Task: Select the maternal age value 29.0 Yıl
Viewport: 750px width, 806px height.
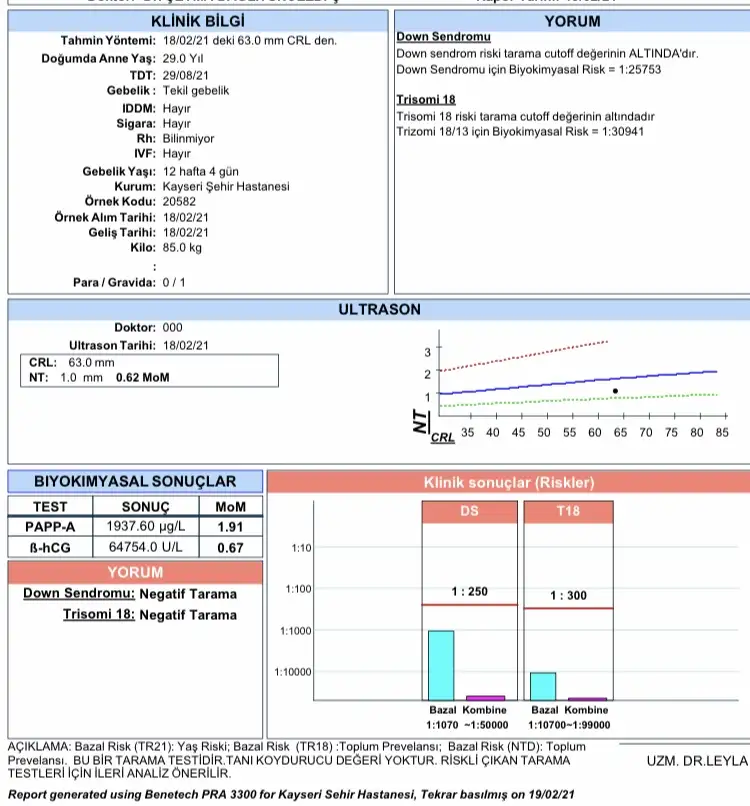Action: click(183, 59)
